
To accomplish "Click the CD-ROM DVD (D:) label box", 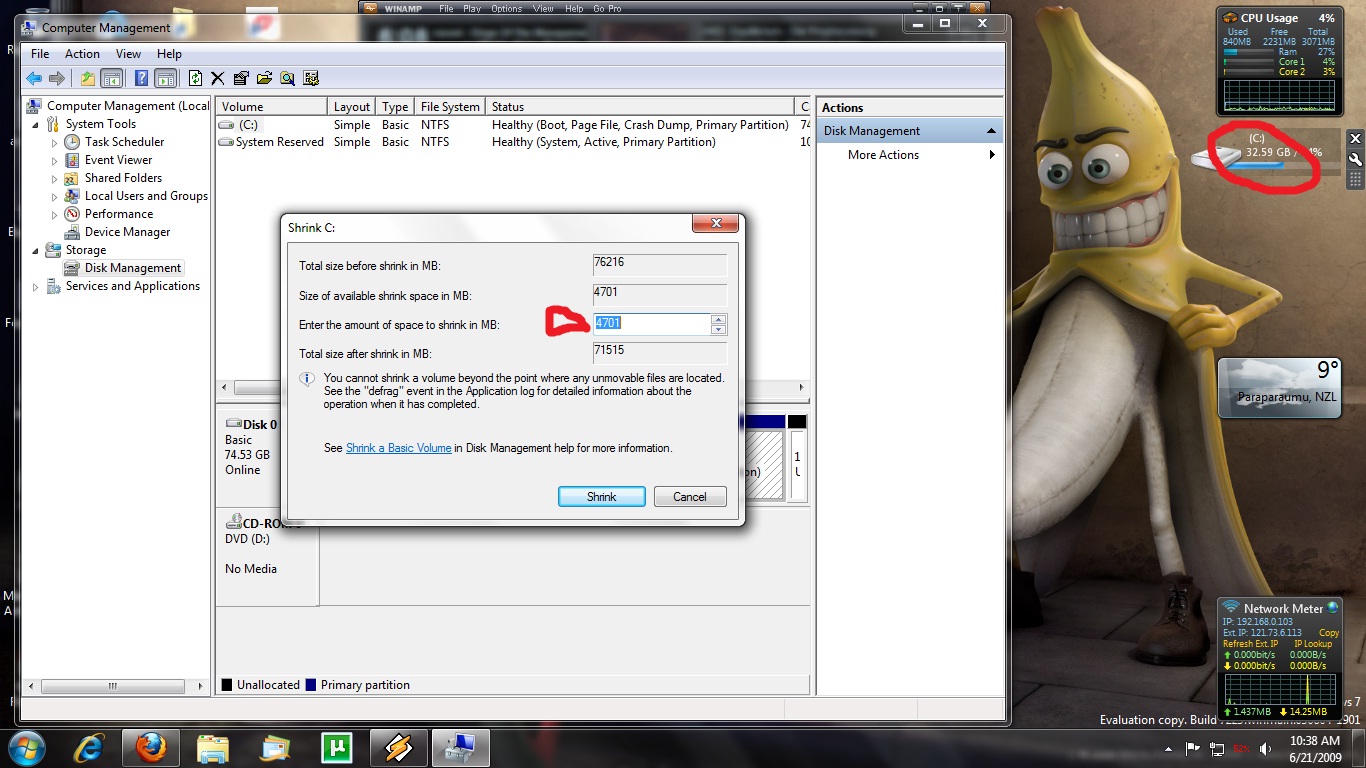I will [267, 557].
